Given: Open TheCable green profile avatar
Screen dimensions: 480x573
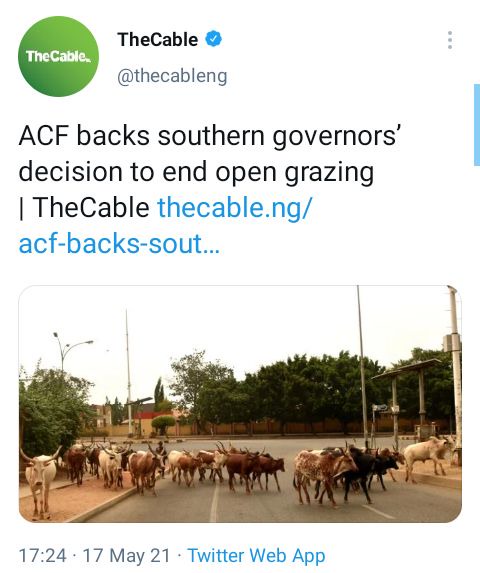Looking at the screenshot, I should (58, 56).
